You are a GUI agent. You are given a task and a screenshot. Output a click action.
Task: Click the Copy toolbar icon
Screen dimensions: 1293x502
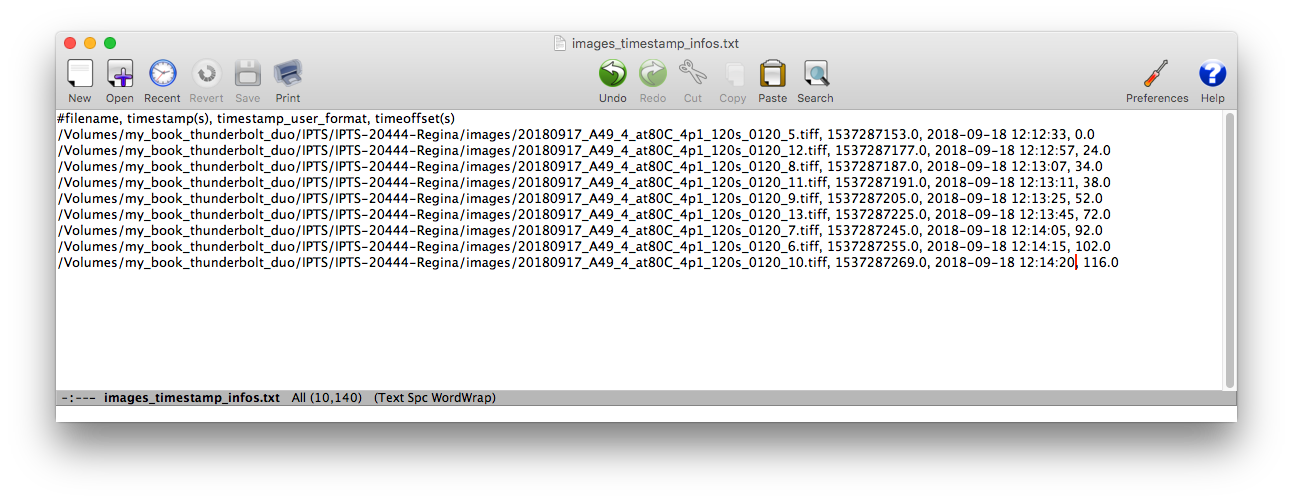pyautogui.click(x=733, y=75)
